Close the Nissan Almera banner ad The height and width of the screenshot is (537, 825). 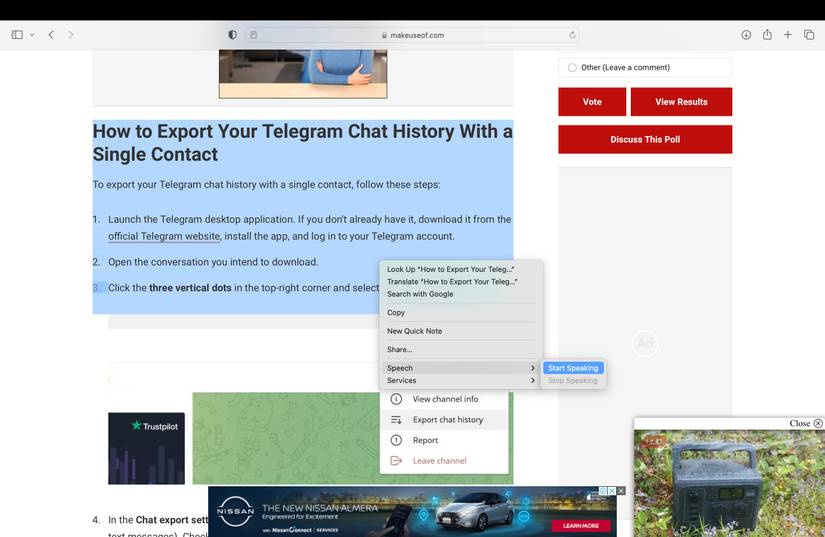(621, 491)
